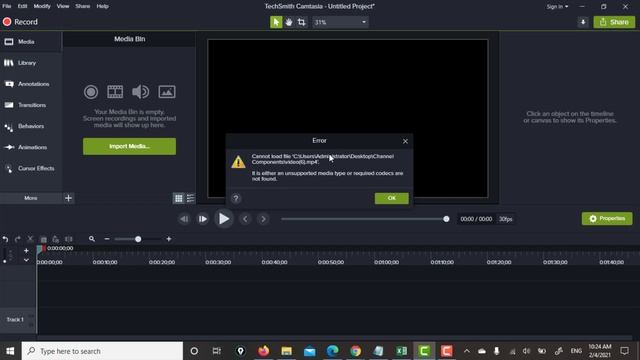
Task: Select the hand Pan tool
Action: pos(289,22)
